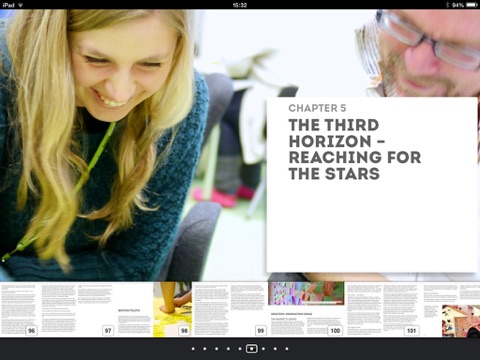Image resolution: width=480 pixels, height=360 pixels.
Task: Go to the dot right after the highlighted indicator
Action: (263, 349)
